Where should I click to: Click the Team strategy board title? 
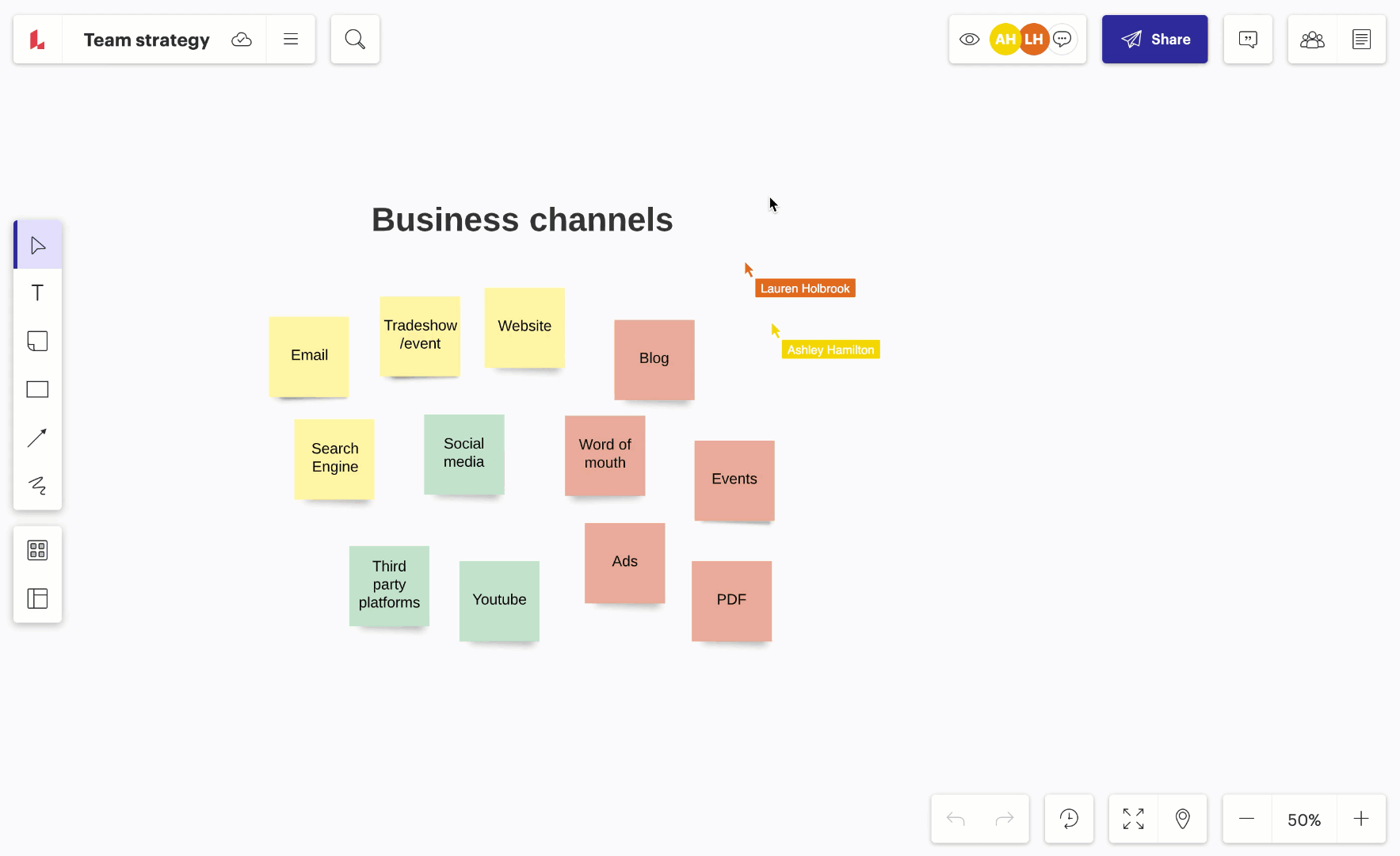click(147, 40)
